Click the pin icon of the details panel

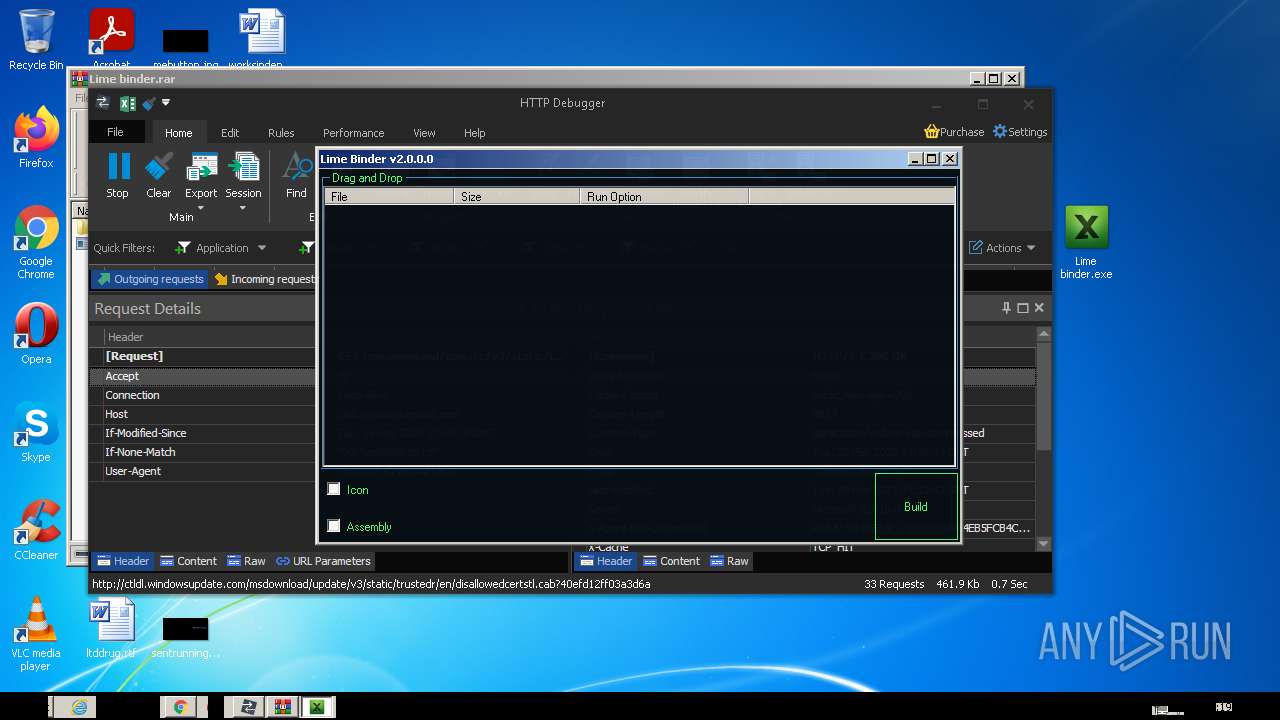click(x=1006, y=308)
